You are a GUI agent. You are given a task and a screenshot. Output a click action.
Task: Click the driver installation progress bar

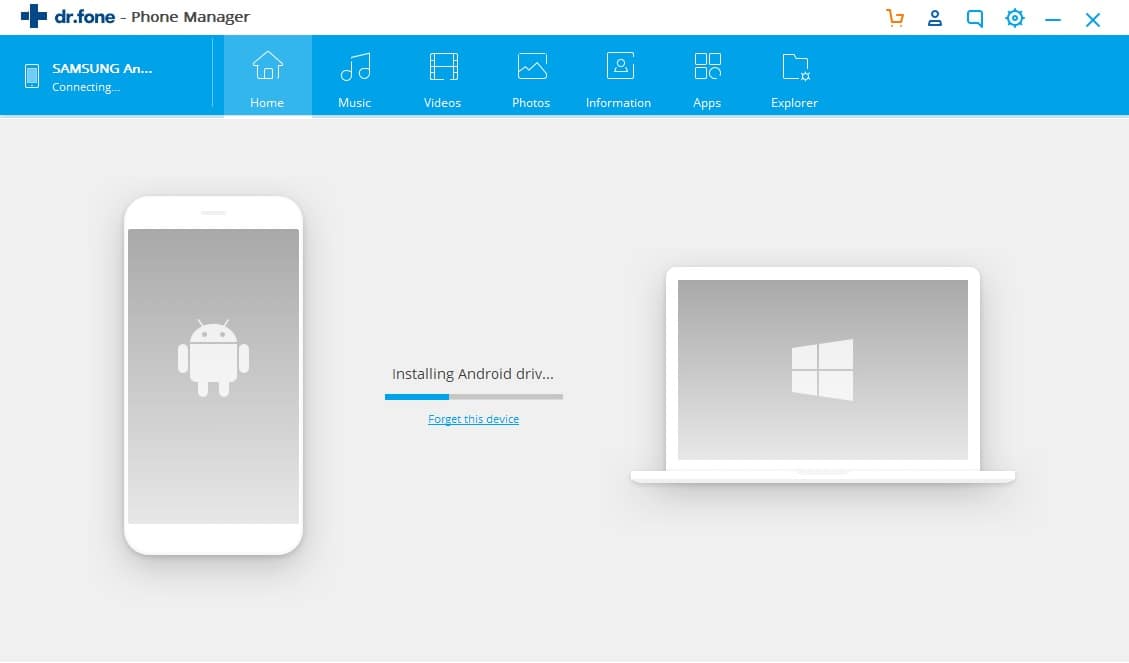click(474, 397)
